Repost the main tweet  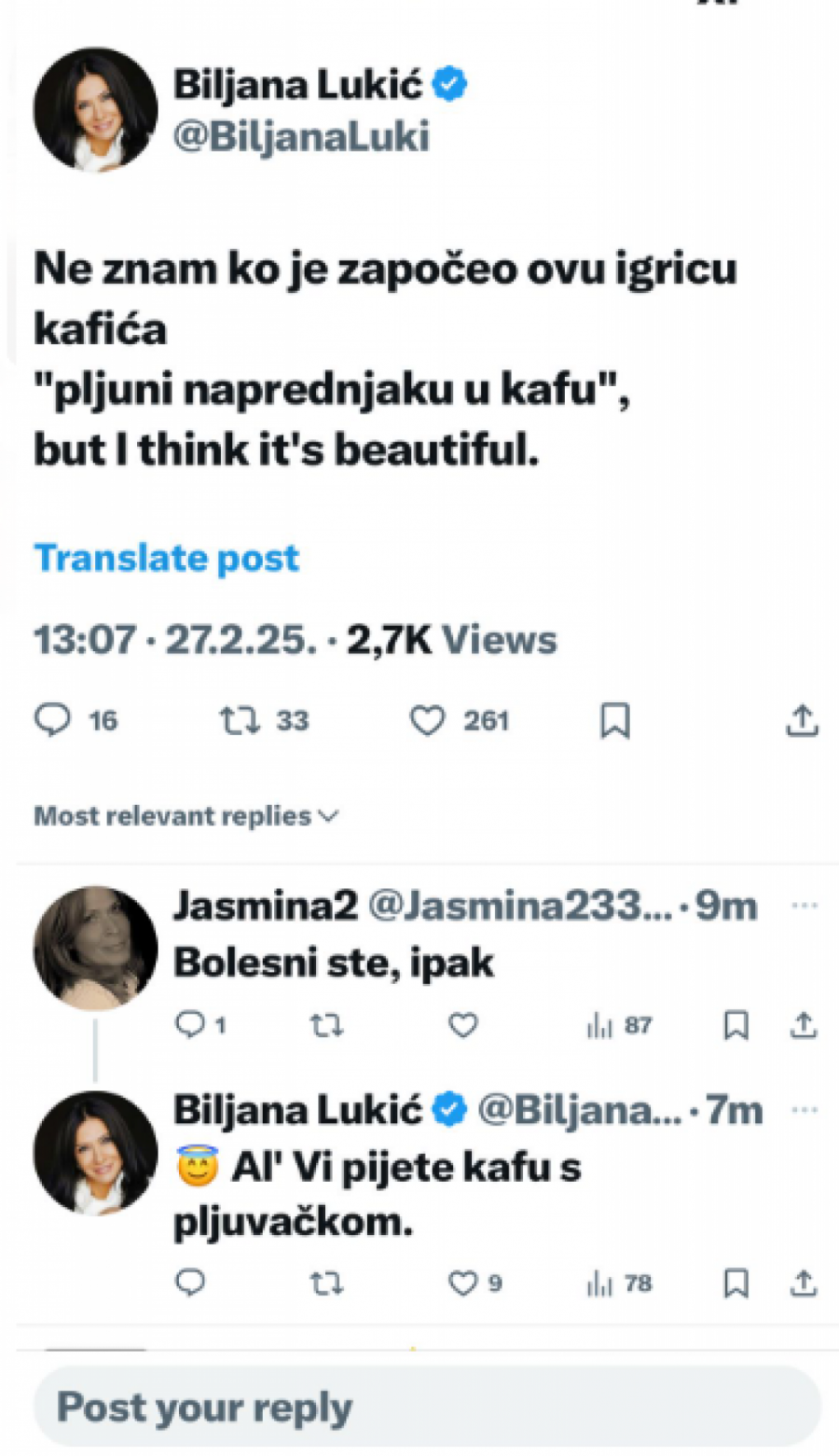pyautogui.click(x=242, y=719)
